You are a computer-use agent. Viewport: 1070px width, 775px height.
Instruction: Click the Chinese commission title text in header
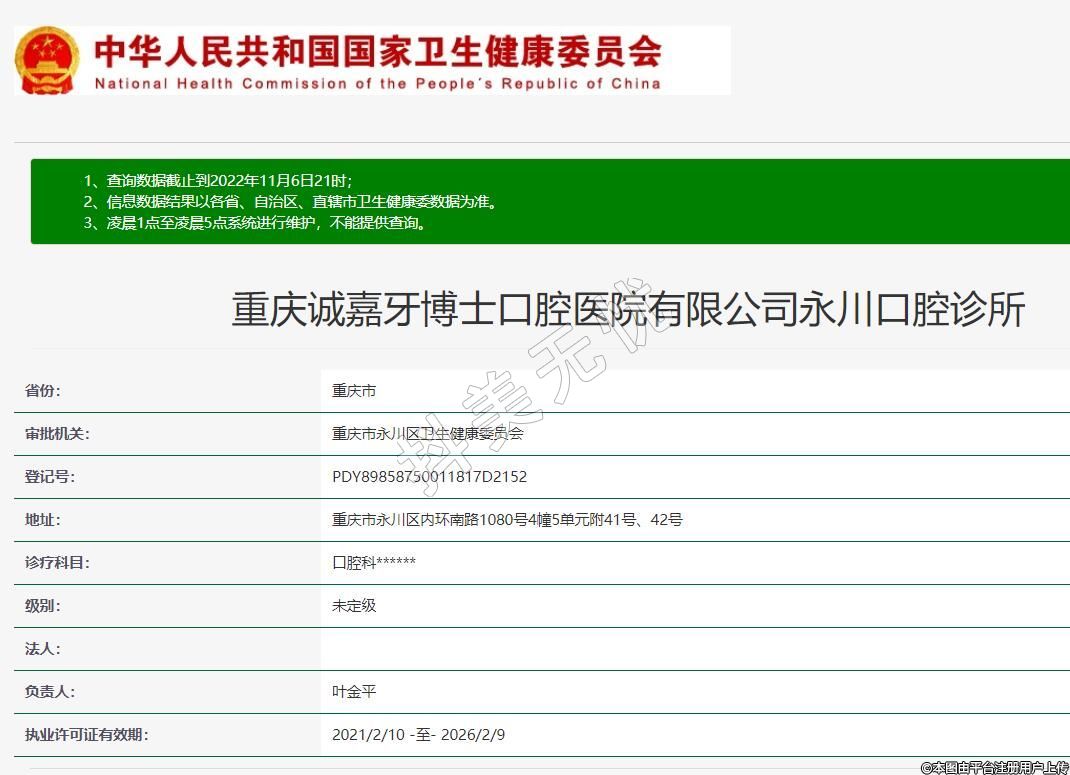pyautogui.click(x=377, y=50)
